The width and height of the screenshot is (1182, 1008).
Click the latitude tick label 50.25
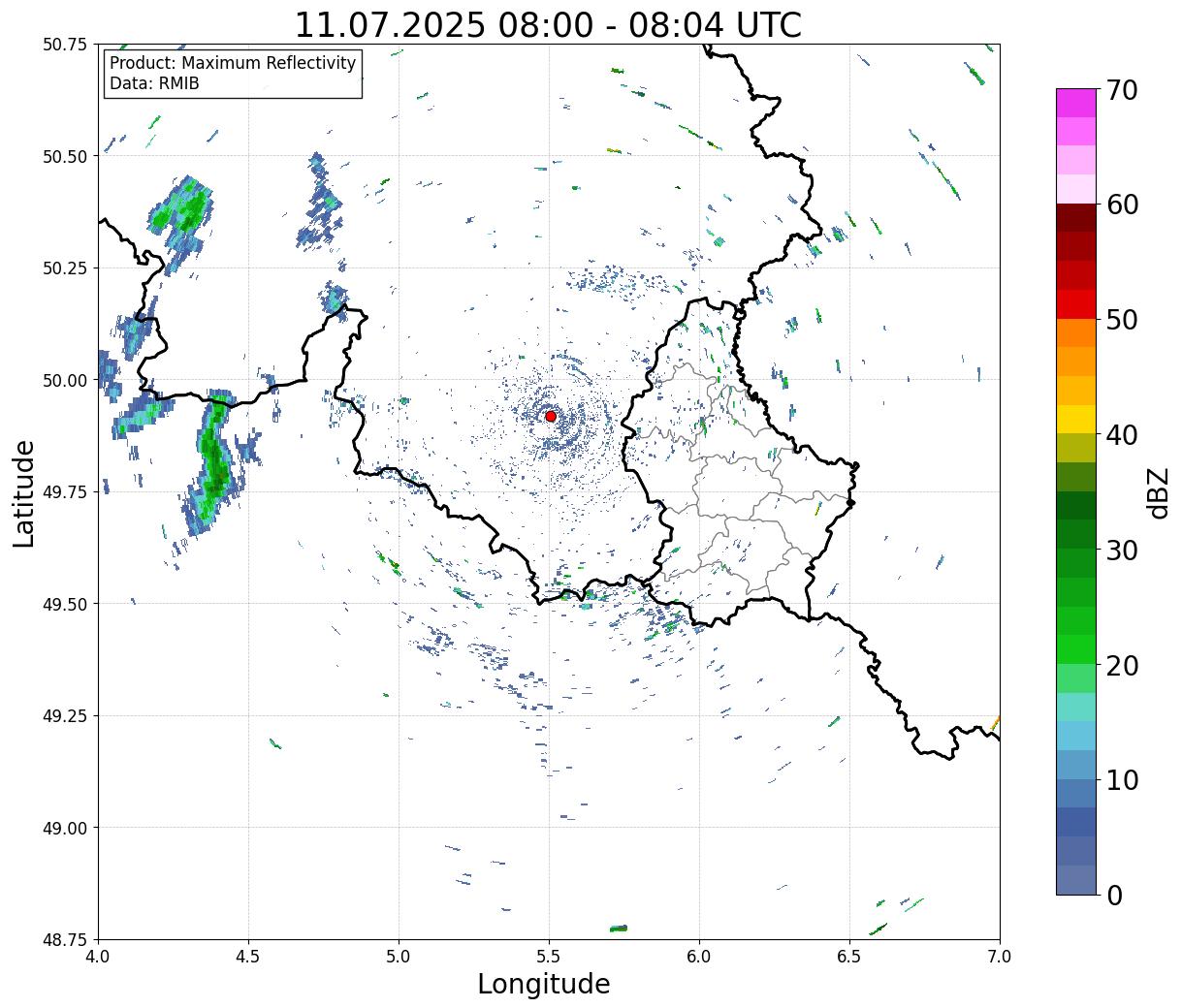[x=65, y=268]
